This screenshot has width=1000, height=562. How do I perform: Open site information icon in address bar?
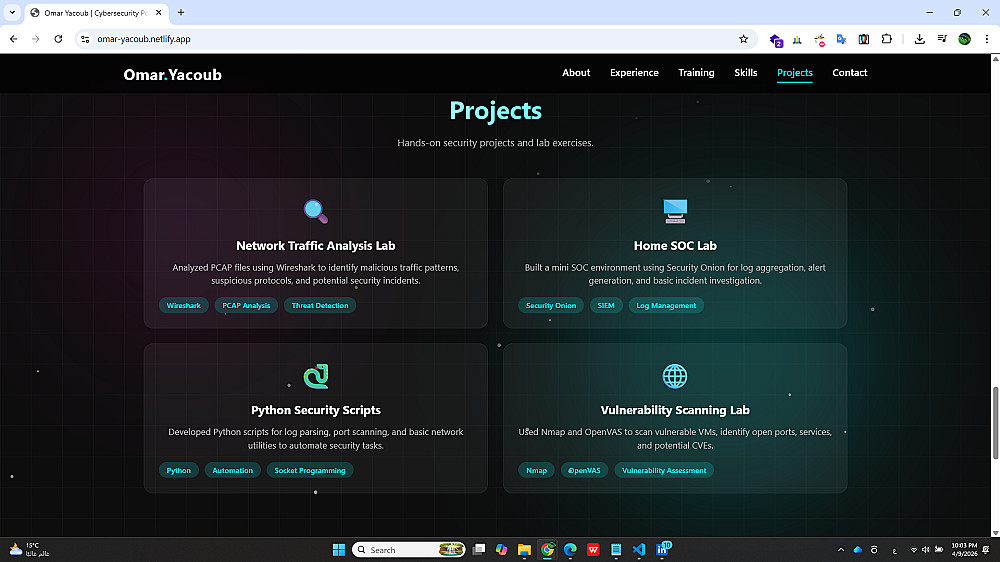pos(85,39)
